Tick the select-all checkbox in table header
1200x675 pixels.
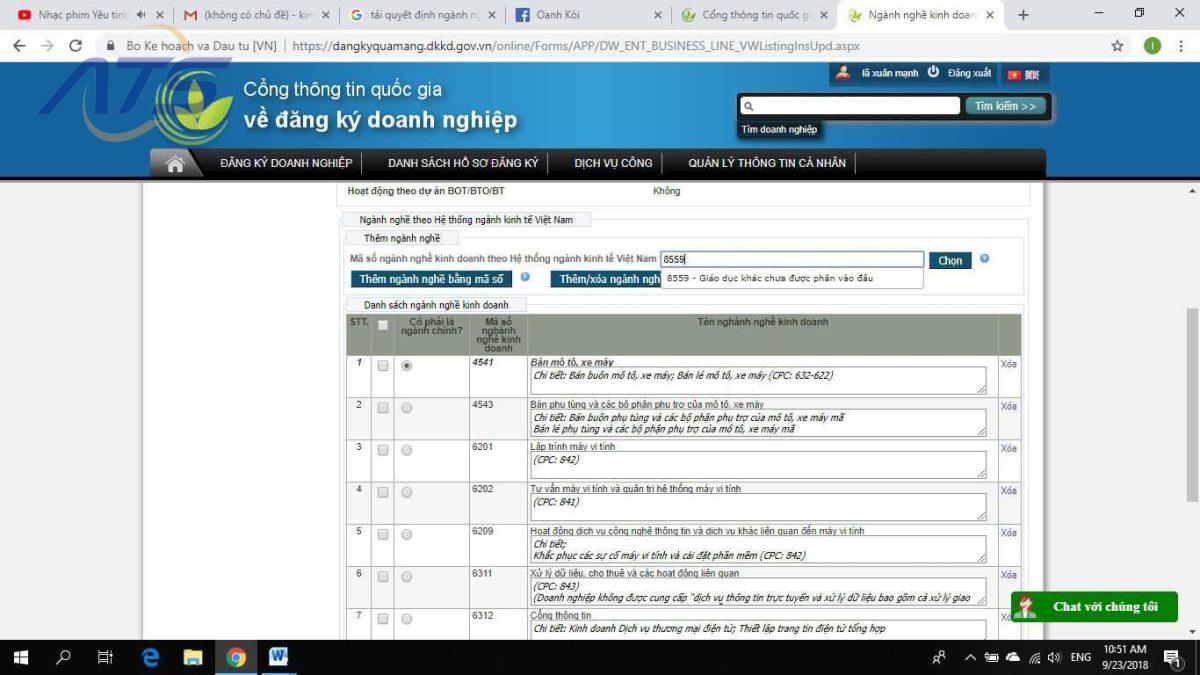(383, 325)
